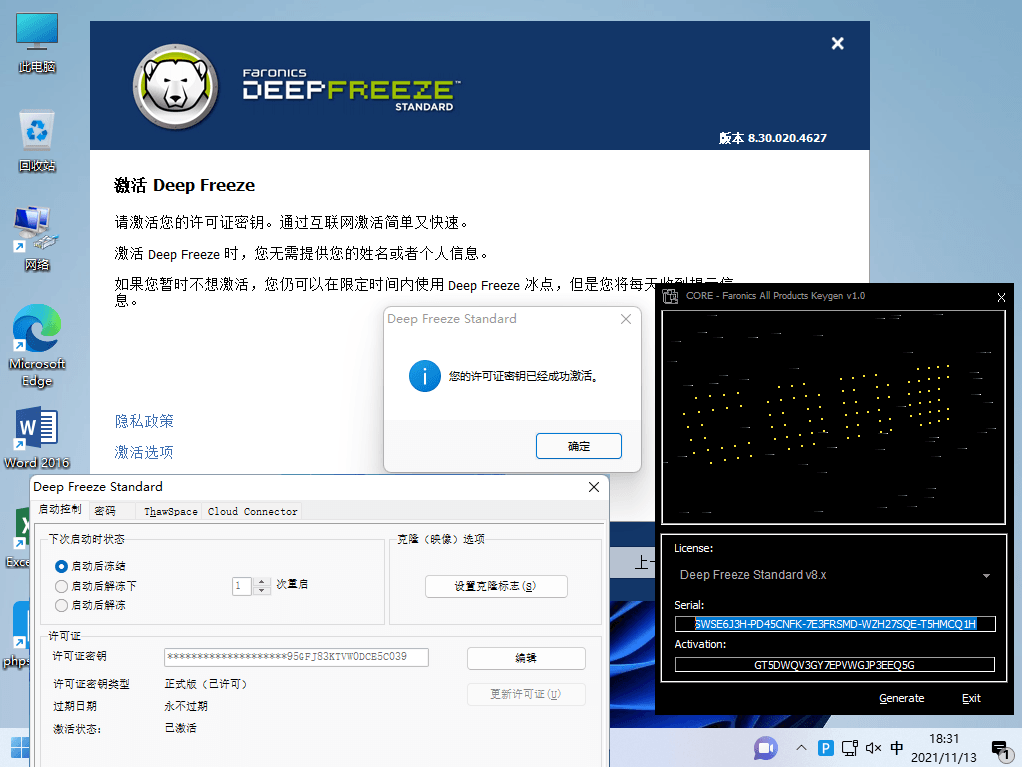Click the version 8.30.020.4627 text
The image size is (1022, 767).
773,138
